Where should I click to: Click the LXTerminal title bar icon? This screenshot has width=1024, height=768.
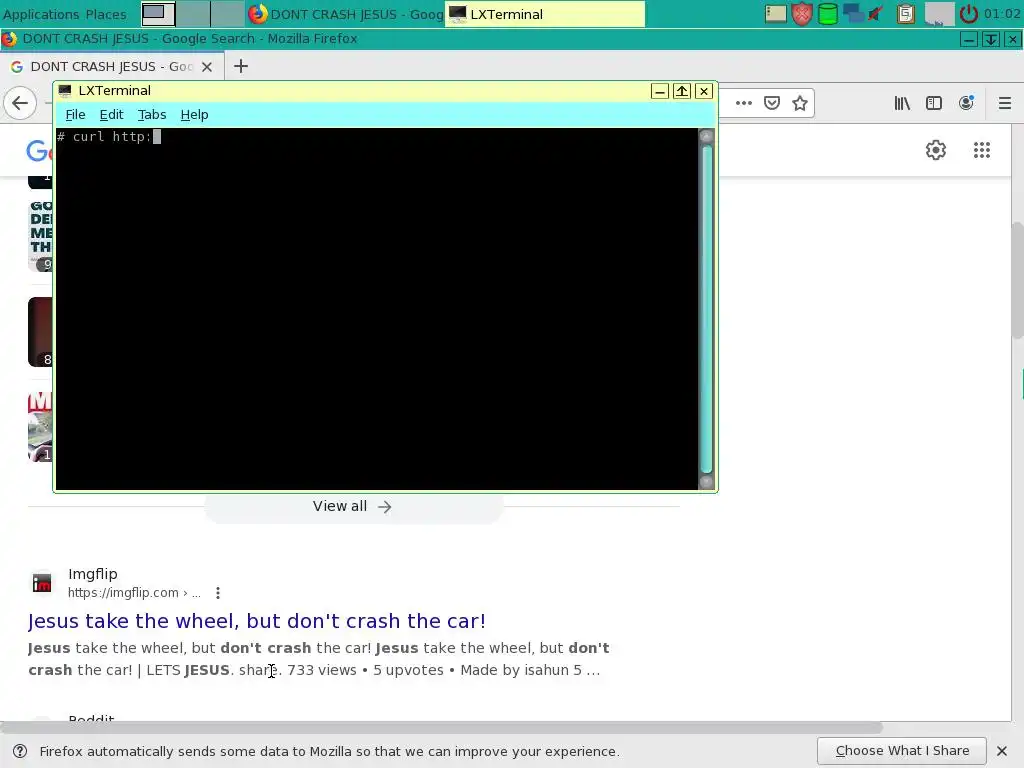tap(65, 91)
